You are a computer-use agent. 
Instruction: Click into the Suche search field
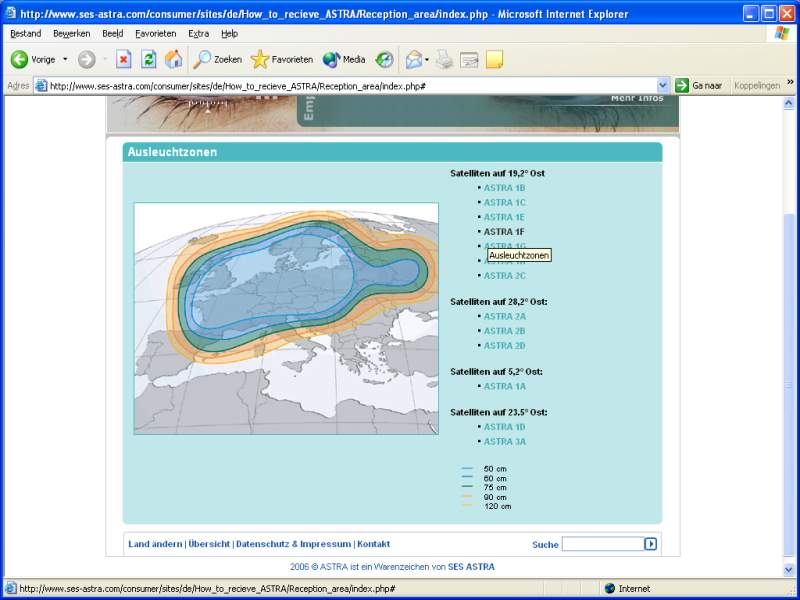(603, 544)
